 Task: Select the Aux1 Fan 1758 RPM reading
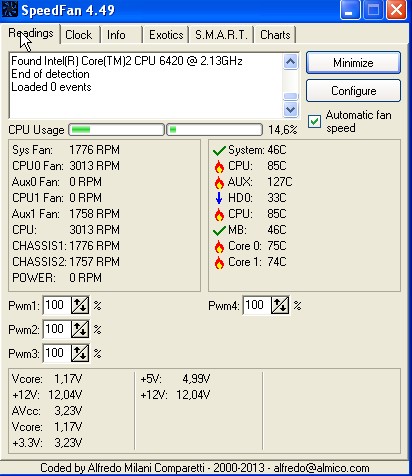66,214
